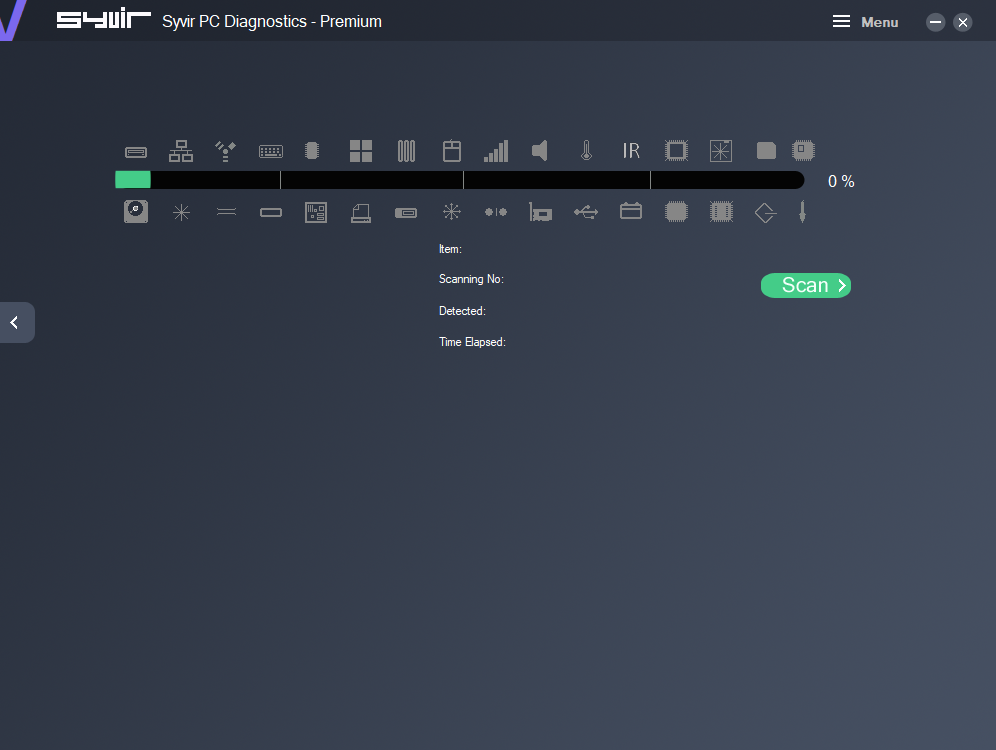Select the thermometer temperature icon
The height and width of the screenshot is (750, 996).
586,151
